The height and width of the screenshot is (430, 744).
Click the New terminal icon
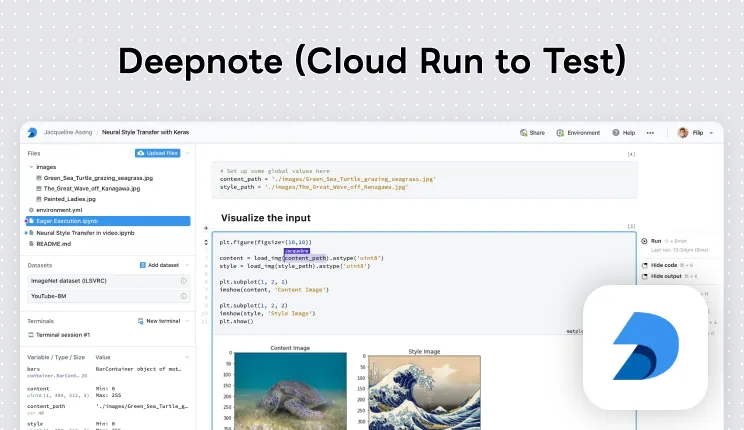(140, 321)
